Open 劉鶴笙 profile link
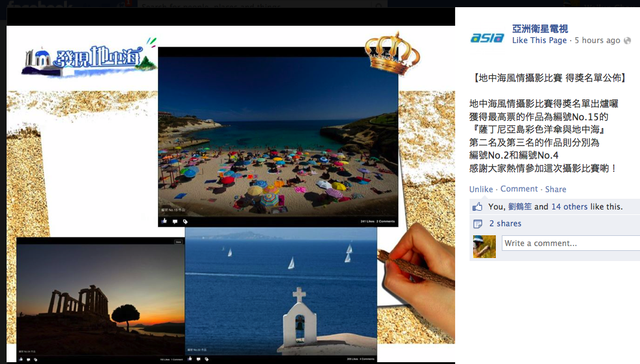Viewport: 640px width, 364px height. (x=520, y=206)
